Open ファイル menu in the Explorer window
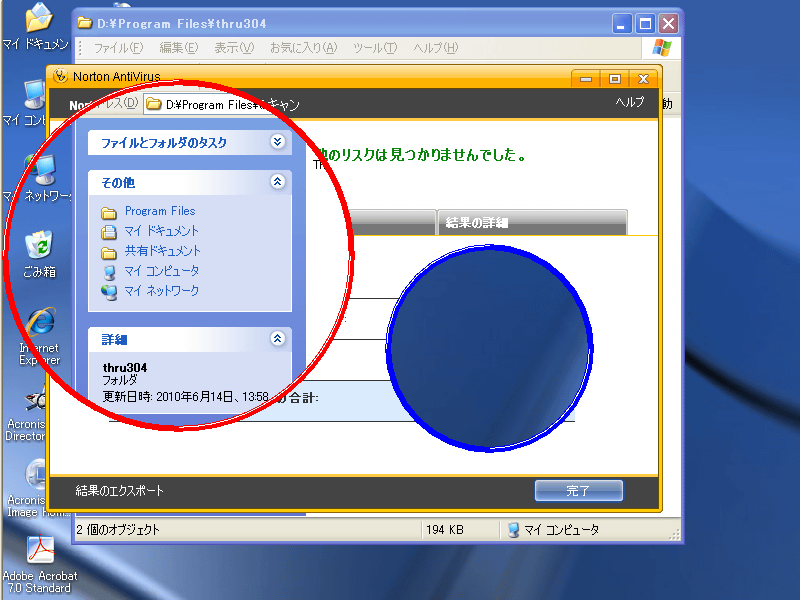The image size is (800, 600). click(x=118, y=48)
